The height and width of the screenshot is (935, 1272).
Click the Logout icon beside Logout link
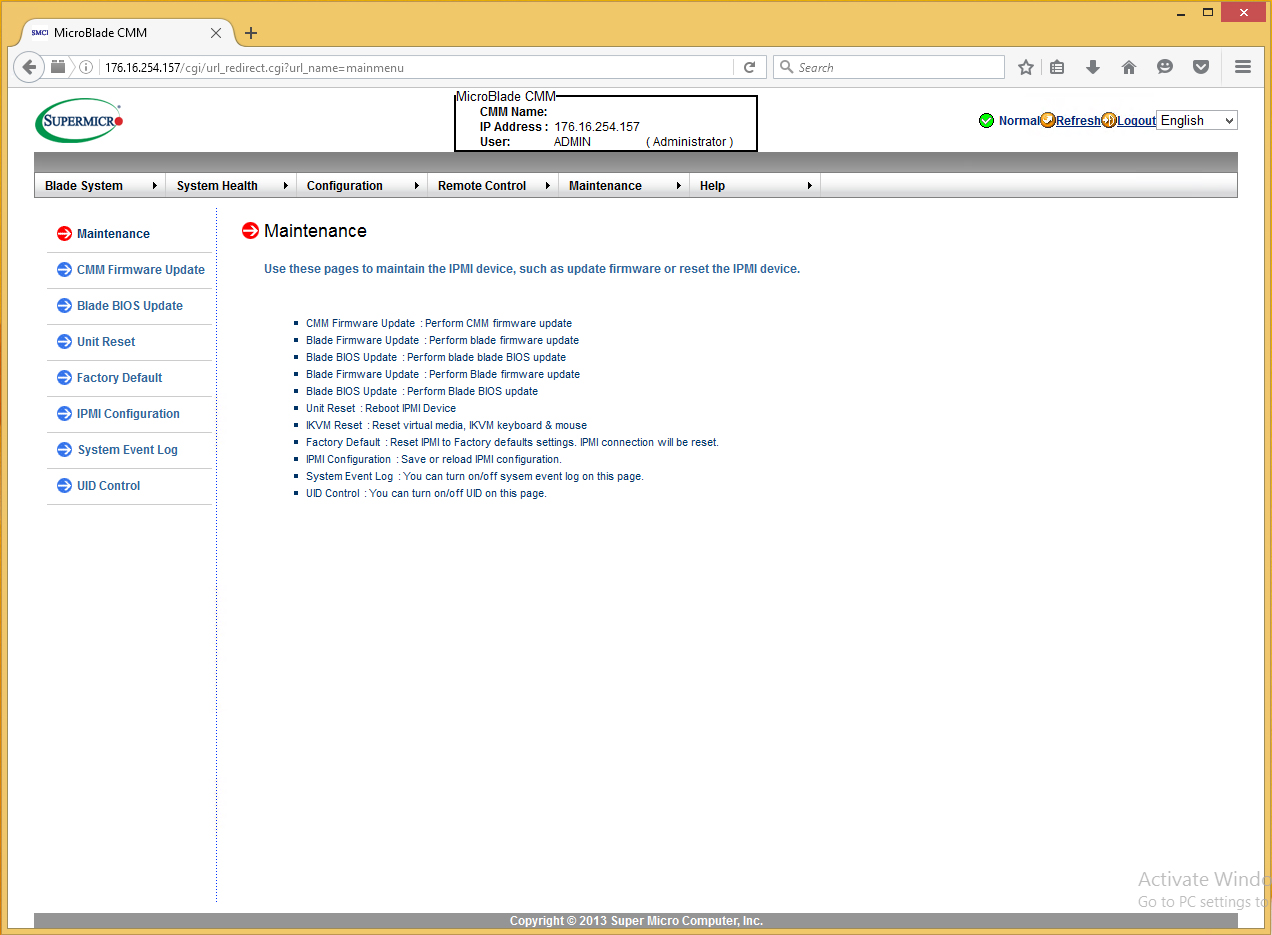coord(1109,120)
